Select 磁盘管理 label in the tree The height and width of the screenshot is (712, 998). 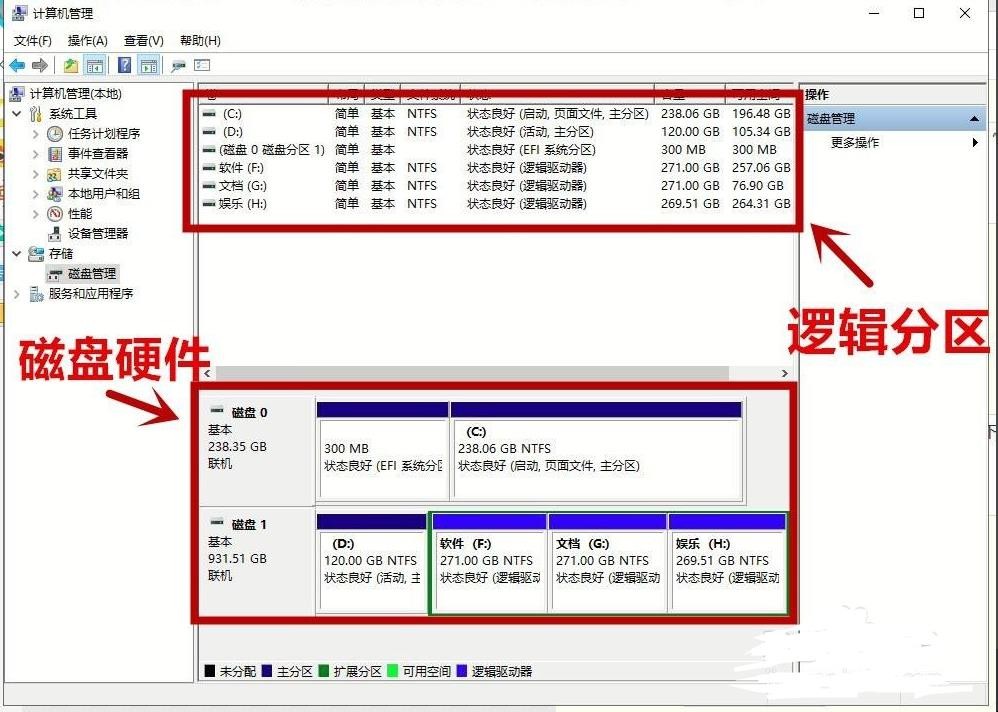[92, 274]
